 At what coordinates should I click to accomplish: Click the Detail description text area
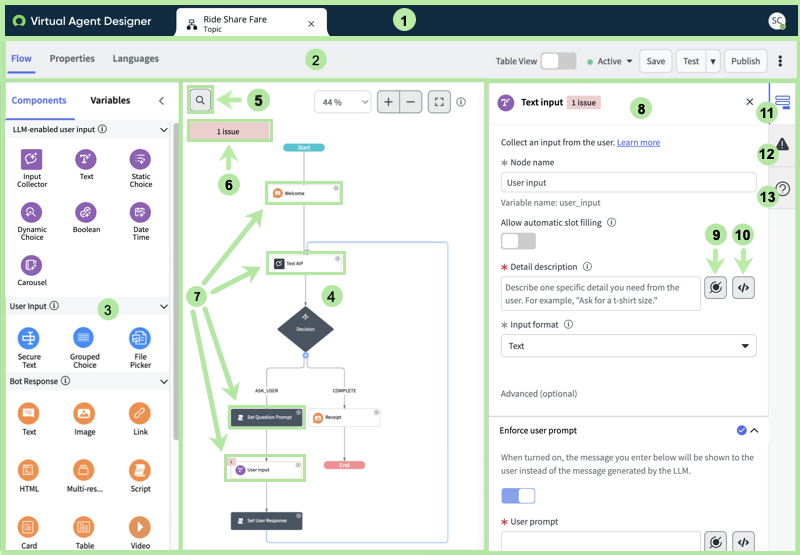coord(601,294)
